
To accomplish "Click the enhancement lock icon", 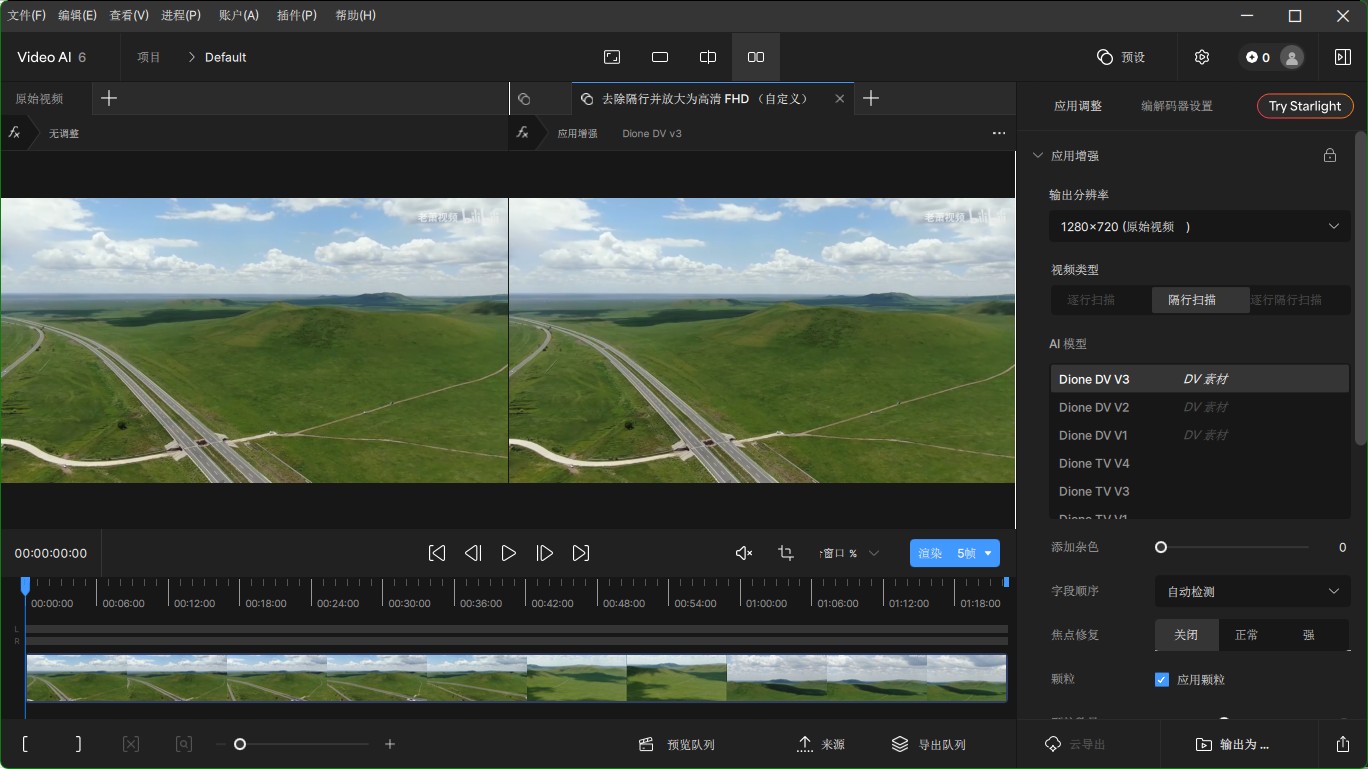I will 1330,155.
